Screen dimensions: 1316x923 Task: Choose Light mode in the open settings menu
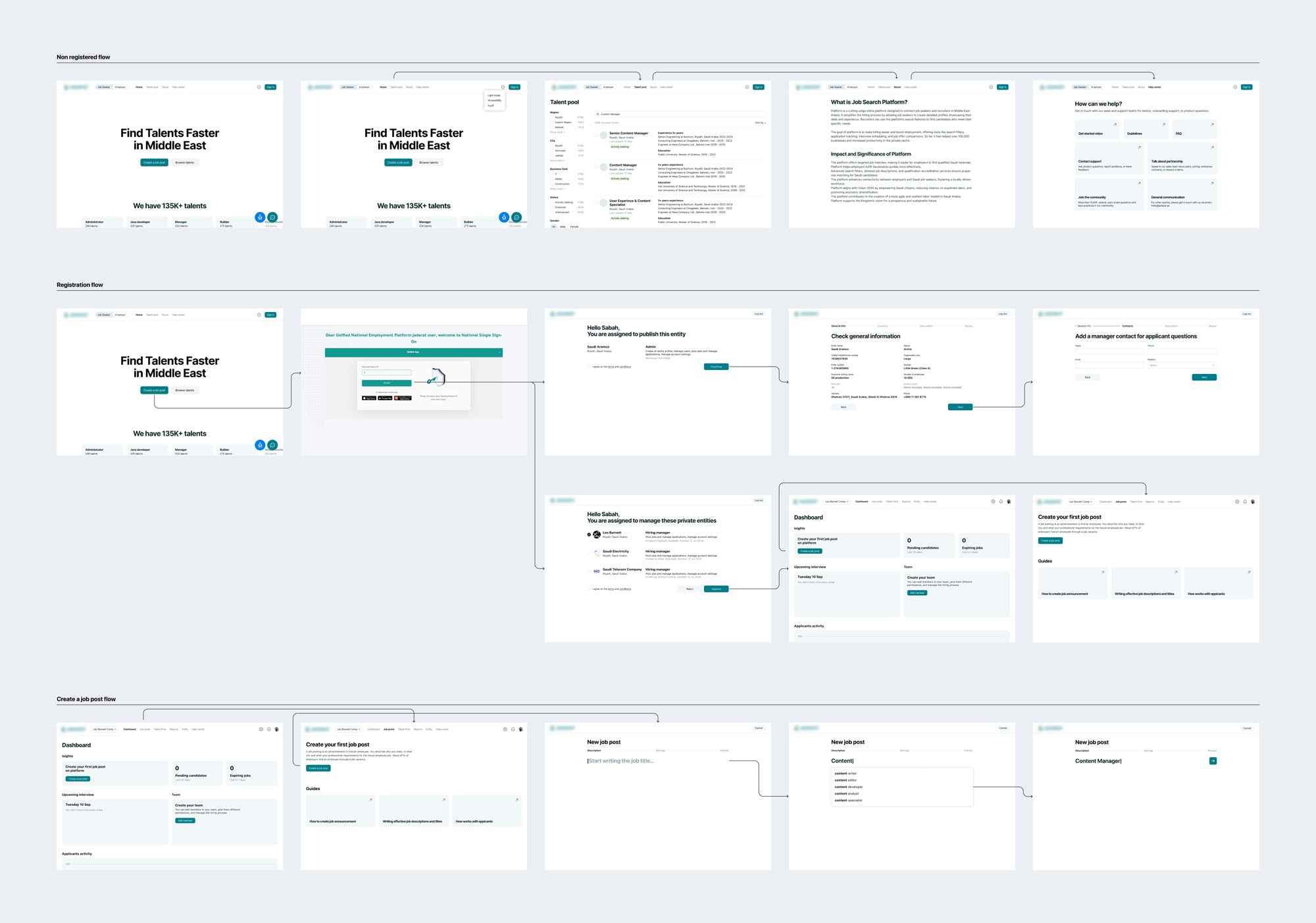(x=494, y=95)
